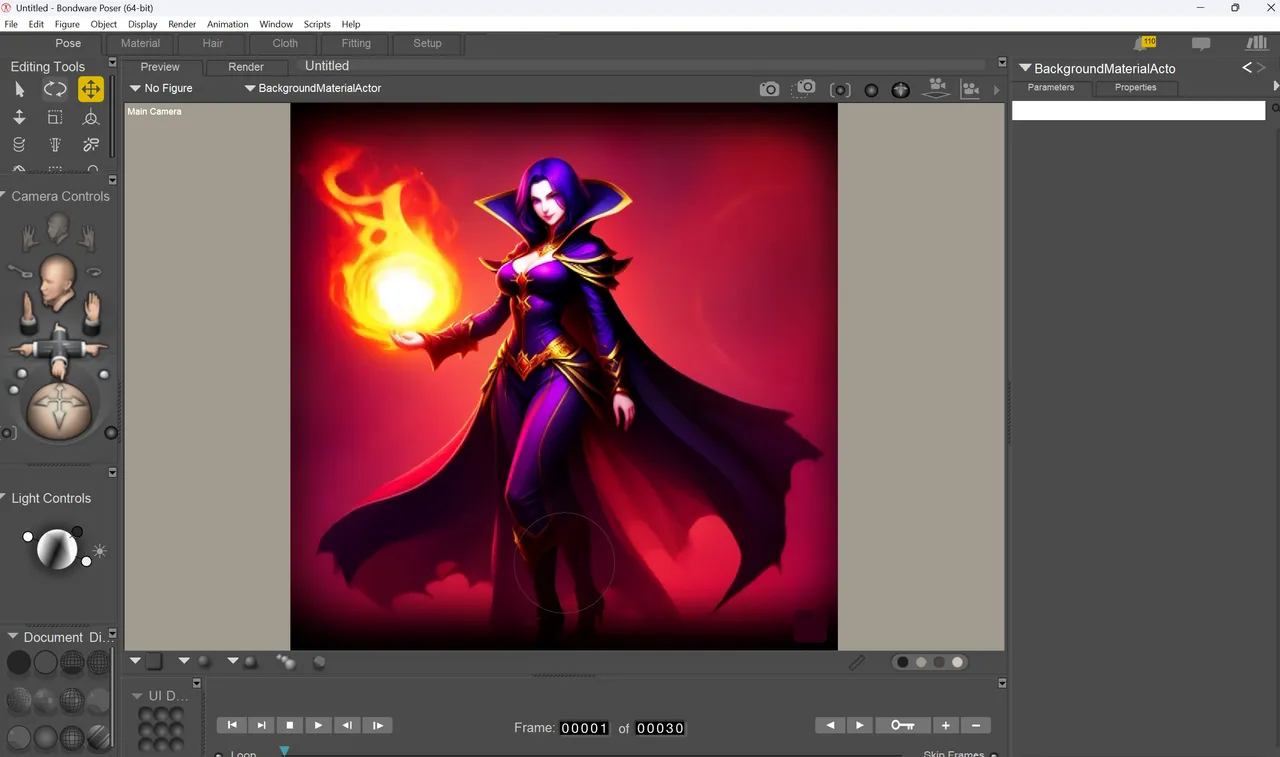Viewport: 1280px width, 757px height.
Task: Select the Translate In/Out tool
Action: (x=19, y=118)
